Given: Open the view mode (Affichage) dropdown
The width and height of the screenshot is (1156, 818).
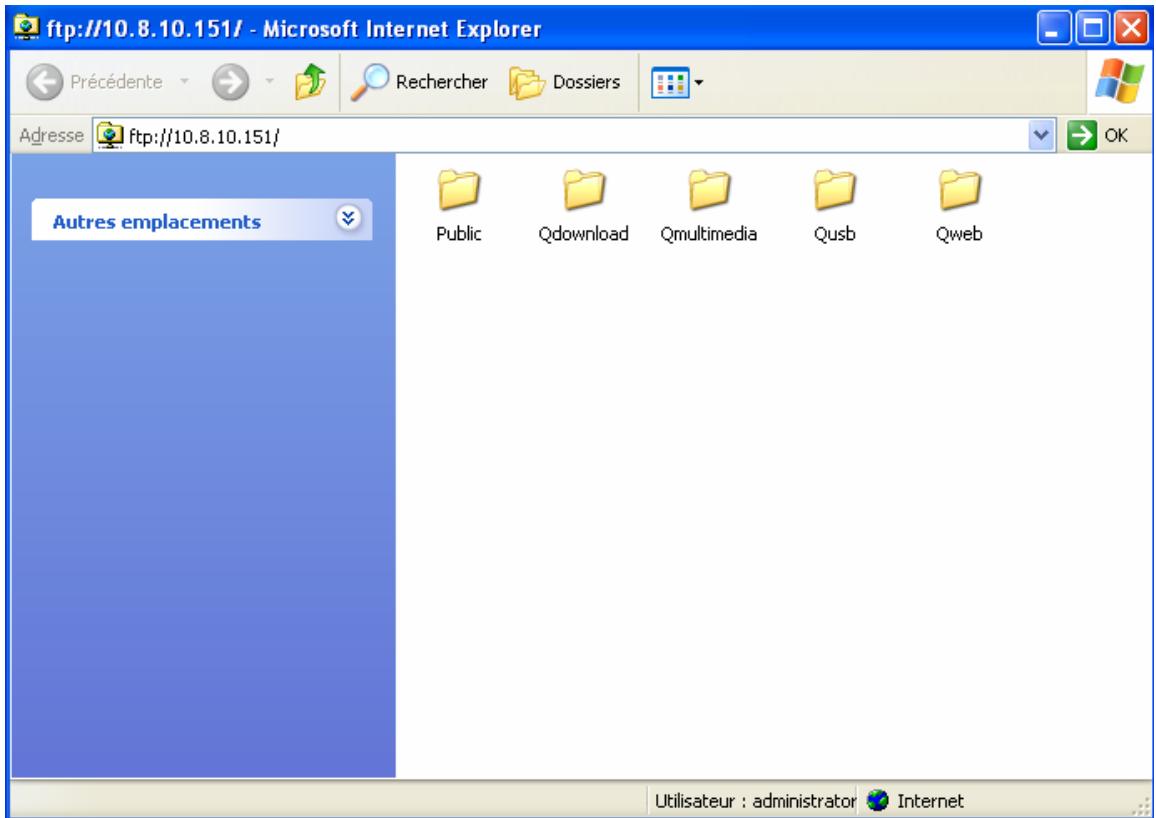Looking at the screenshot, I should (x=677, y=82).
